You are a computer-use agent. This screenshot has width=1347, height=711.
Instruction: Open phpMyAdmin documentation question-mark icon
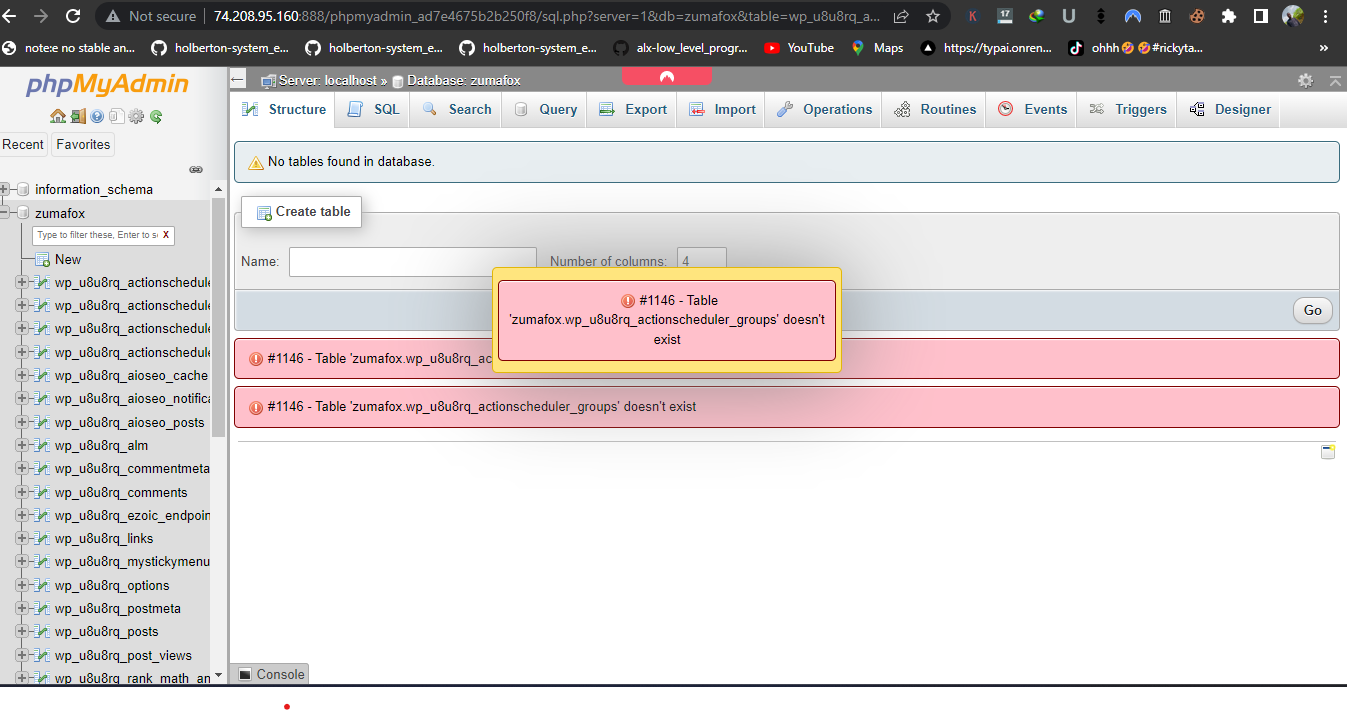(97, 117)
